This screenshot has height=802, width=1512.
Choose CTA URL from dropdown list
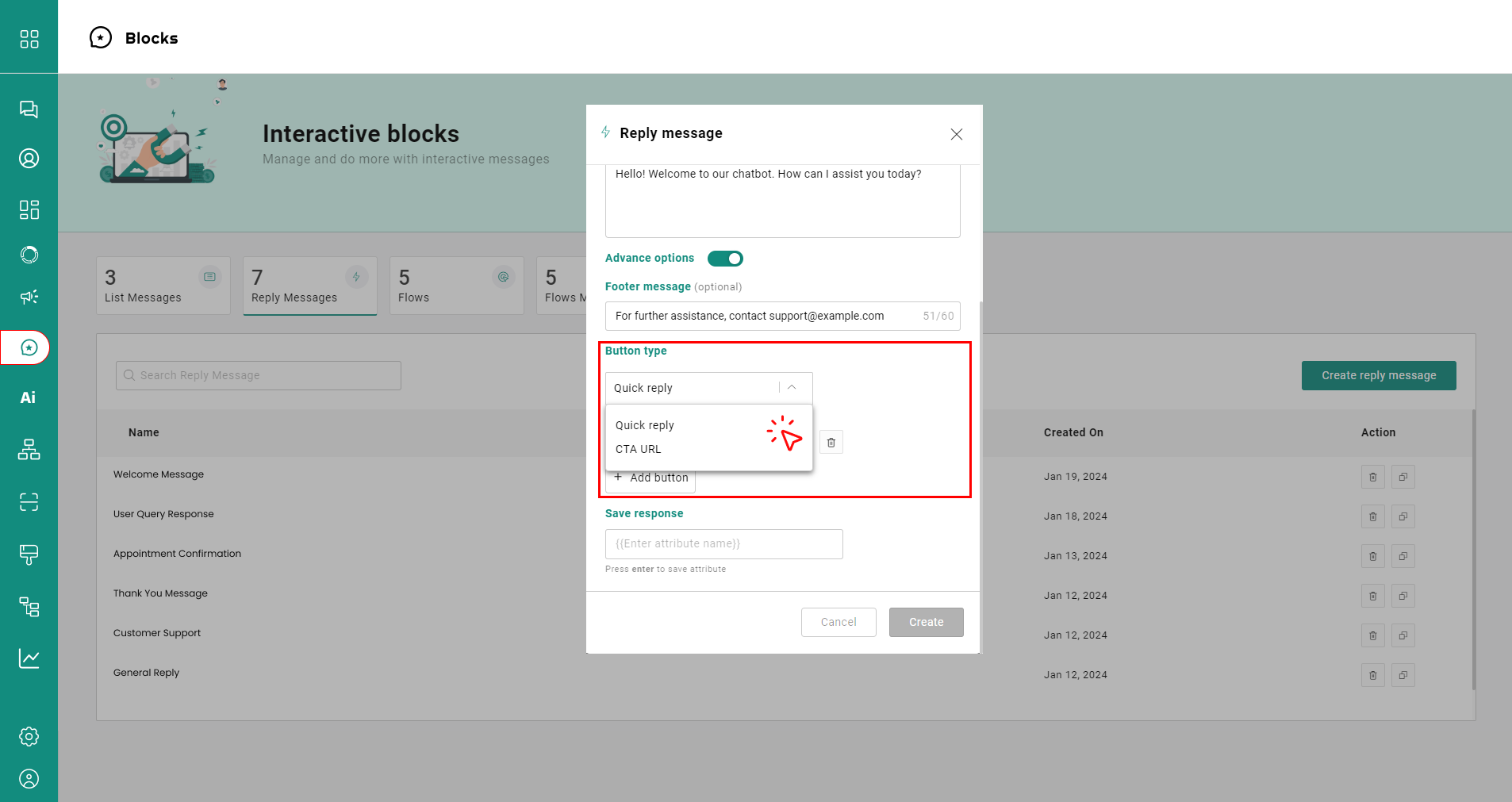tap(639, 449)
